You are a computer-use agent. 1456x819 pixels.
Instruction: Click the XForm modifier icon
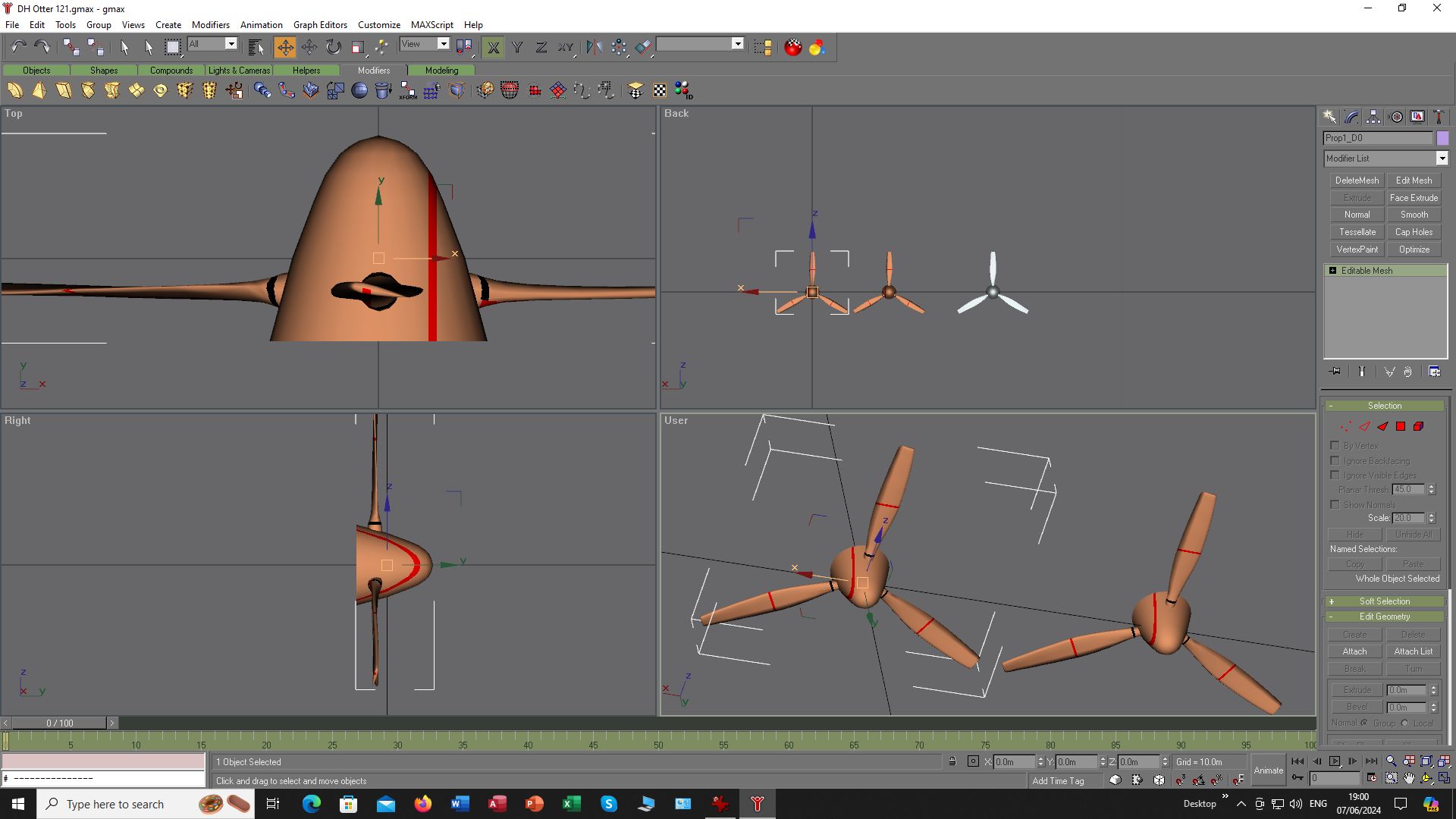pos(408,91)
